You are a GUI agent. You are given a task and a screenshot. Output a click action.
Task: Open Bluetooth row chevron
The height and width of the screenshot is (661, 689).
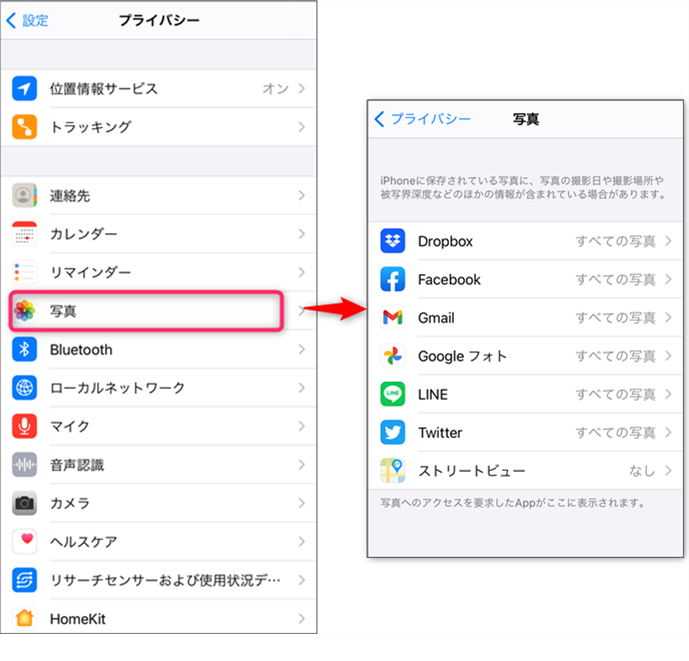[301, 349]
